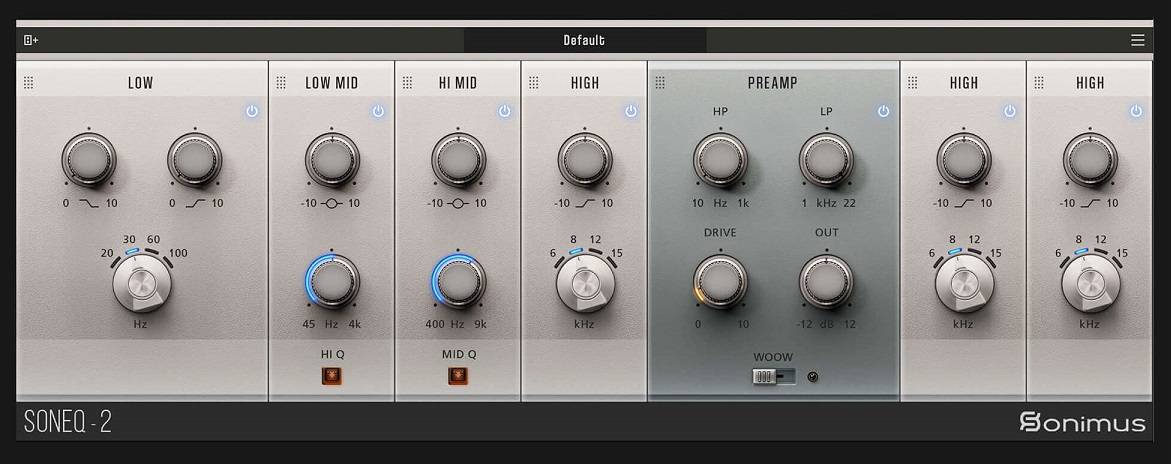
Task: Flip the WOOW switch
Action: 774,377
